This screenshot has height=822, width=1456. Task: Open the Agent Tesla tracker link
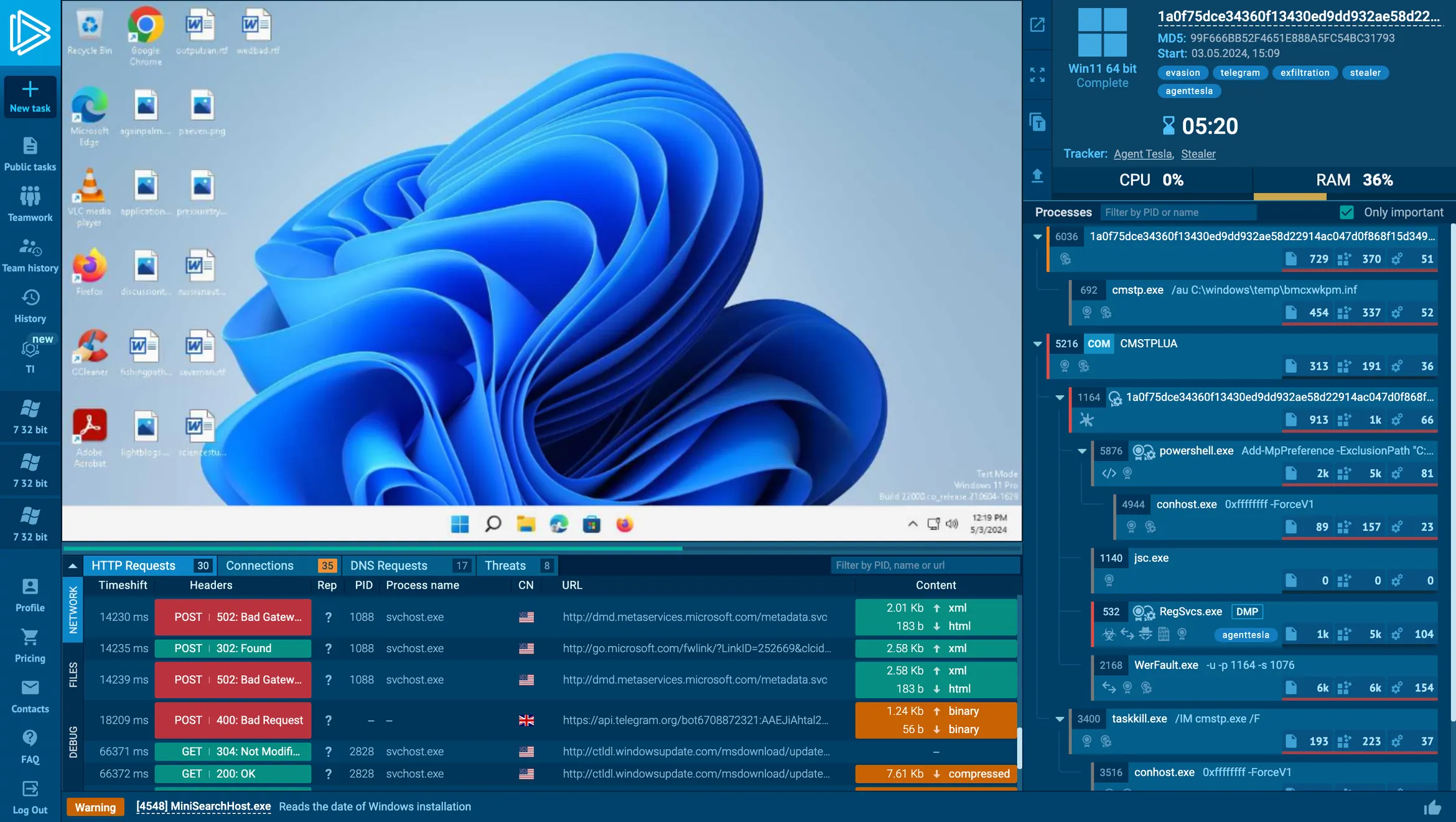(x=1142, y=154)
